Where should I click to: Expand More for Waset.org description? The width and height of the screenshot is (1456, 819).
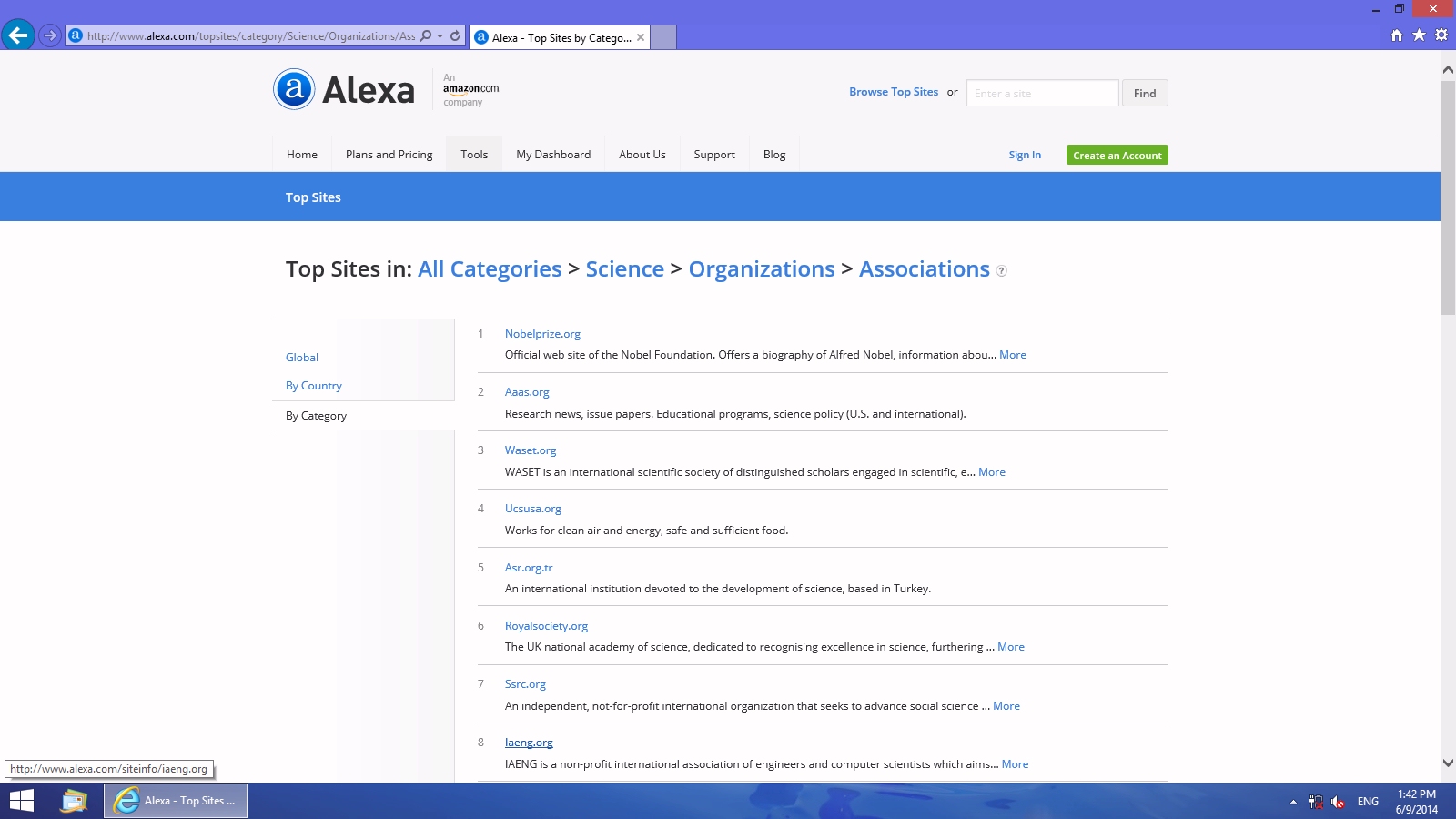click(992, 472)
